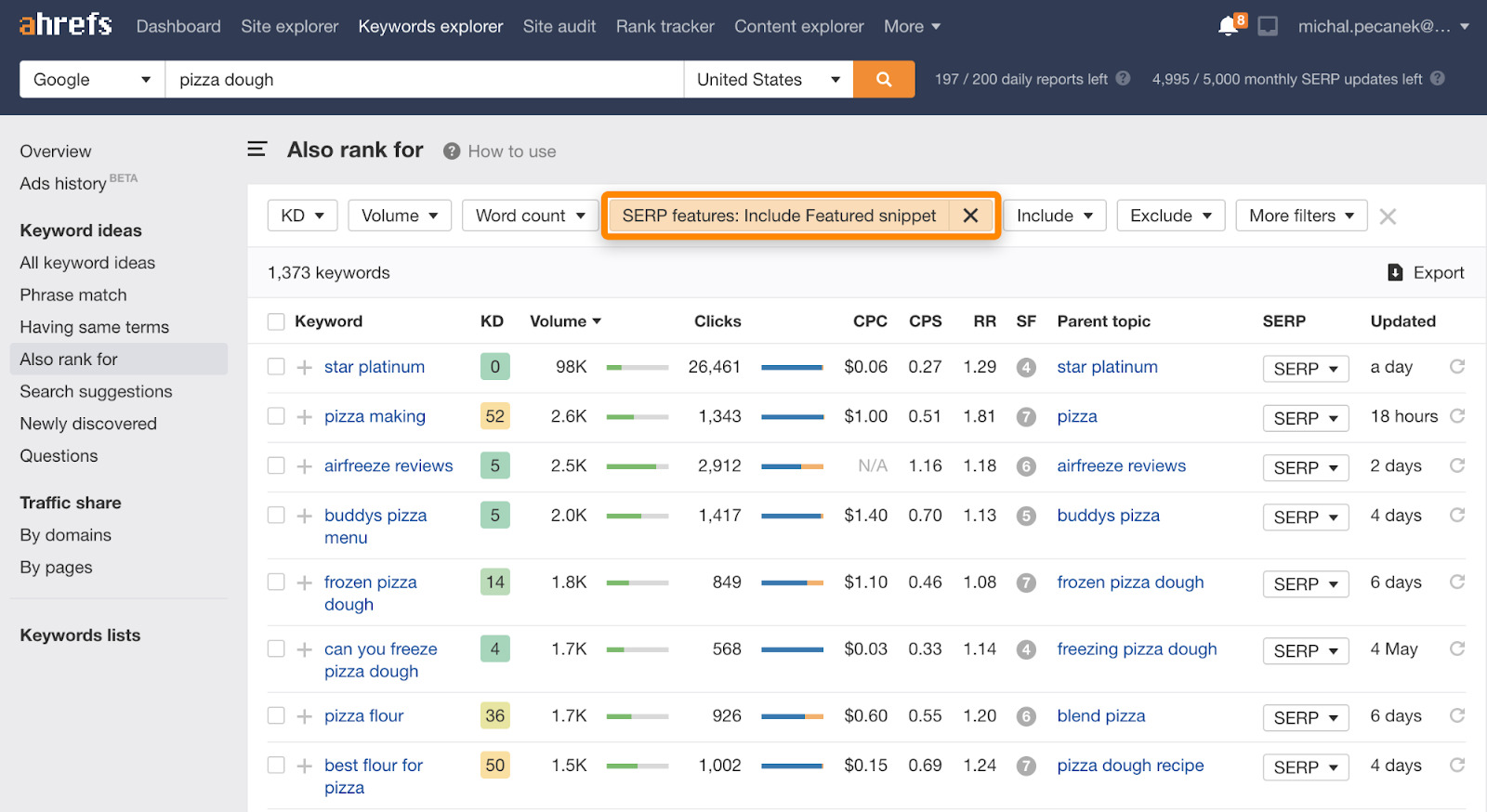Click the Export file icon
Image resolution: width=1487 pixels, height=812 pixels.
tap(1395, 272)
